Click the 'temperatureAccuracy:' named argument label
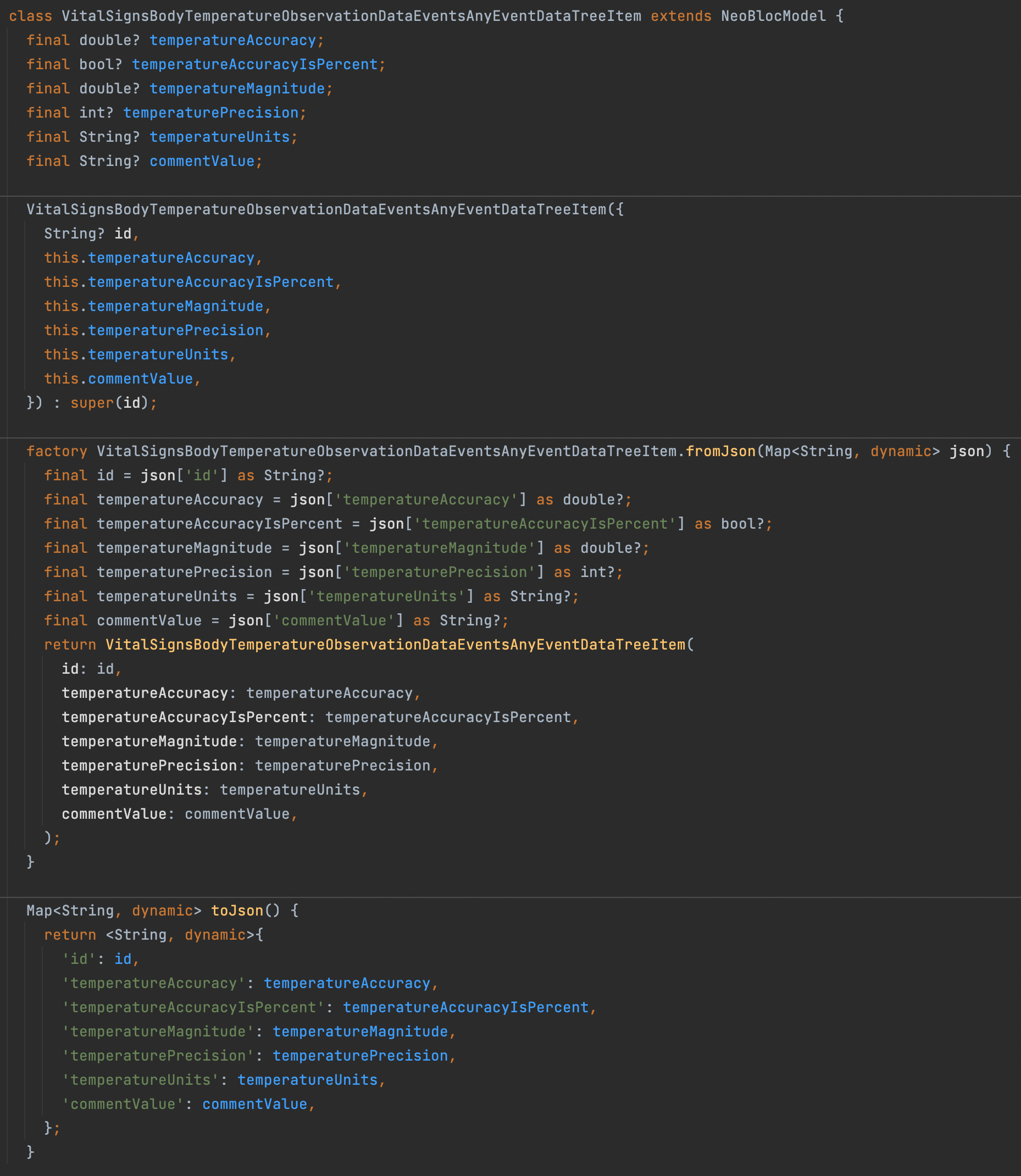 (x=149, y=694)
